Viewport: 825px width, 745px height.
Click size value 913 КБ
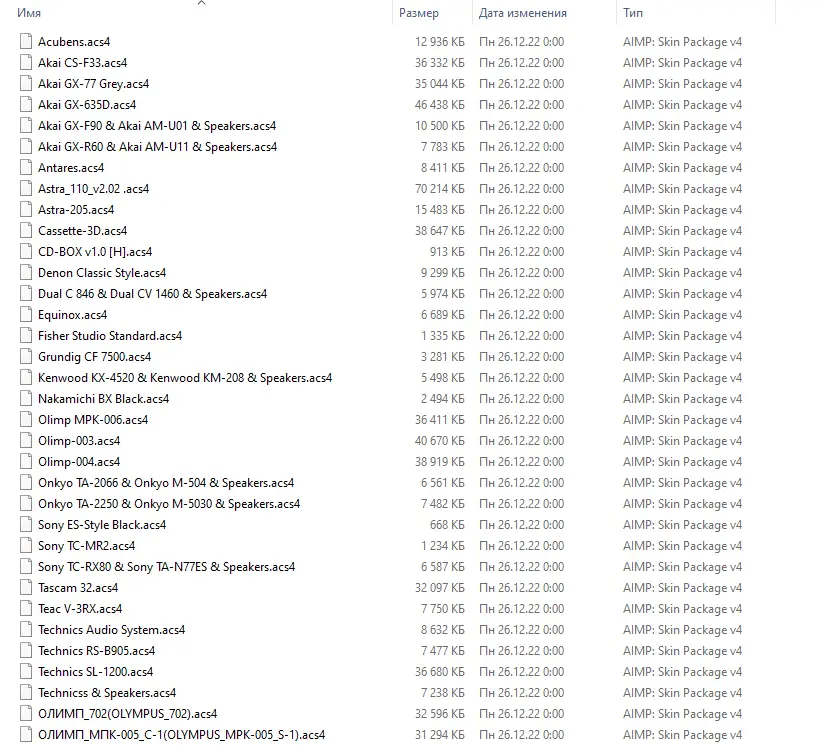click(x=447, y=251)
